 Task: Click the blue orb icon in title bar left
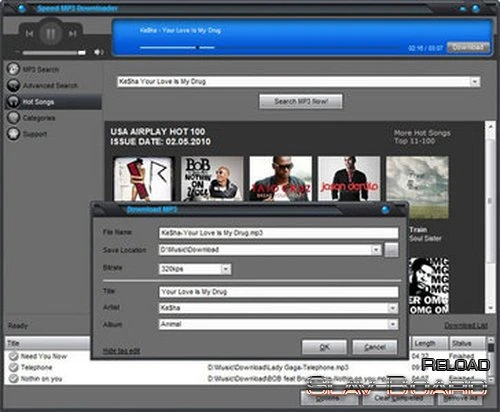pos(22,8)
